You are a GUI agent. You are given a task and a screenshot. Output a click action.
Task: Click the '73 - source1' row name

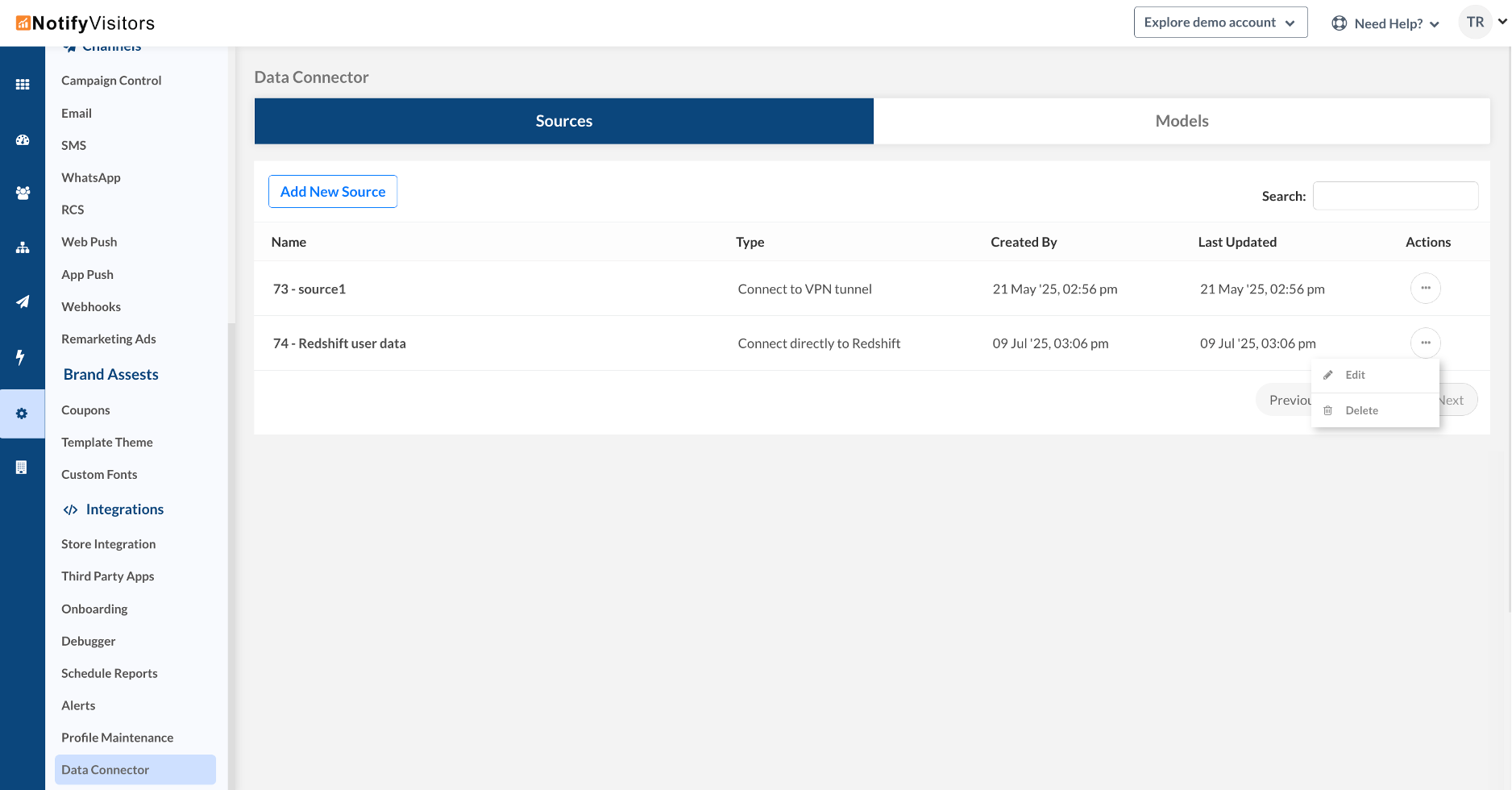(x=309, y=289)
